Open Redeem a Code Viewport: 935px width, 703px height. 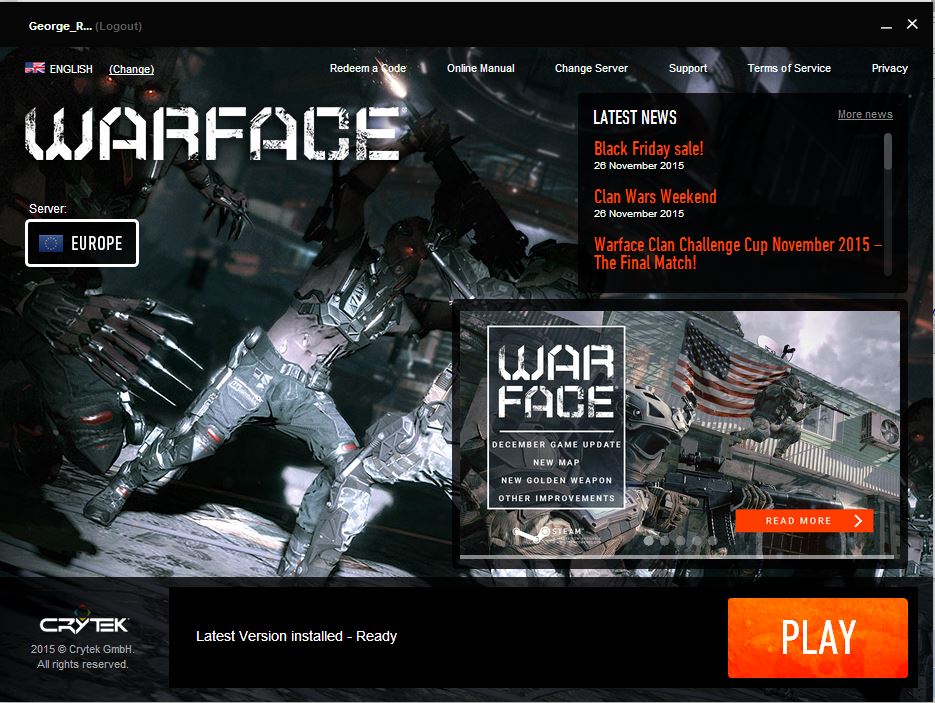tap(368, 68)
